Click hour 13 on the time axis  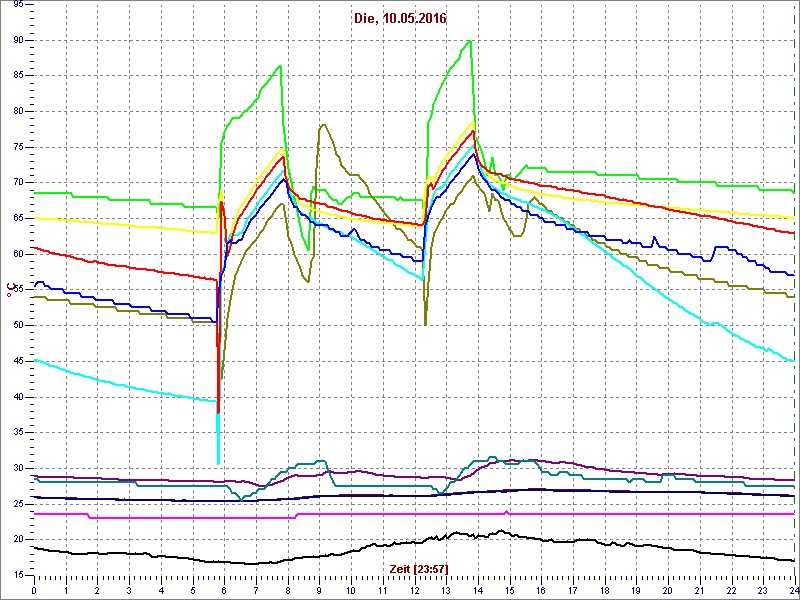[x=446, y=590]
